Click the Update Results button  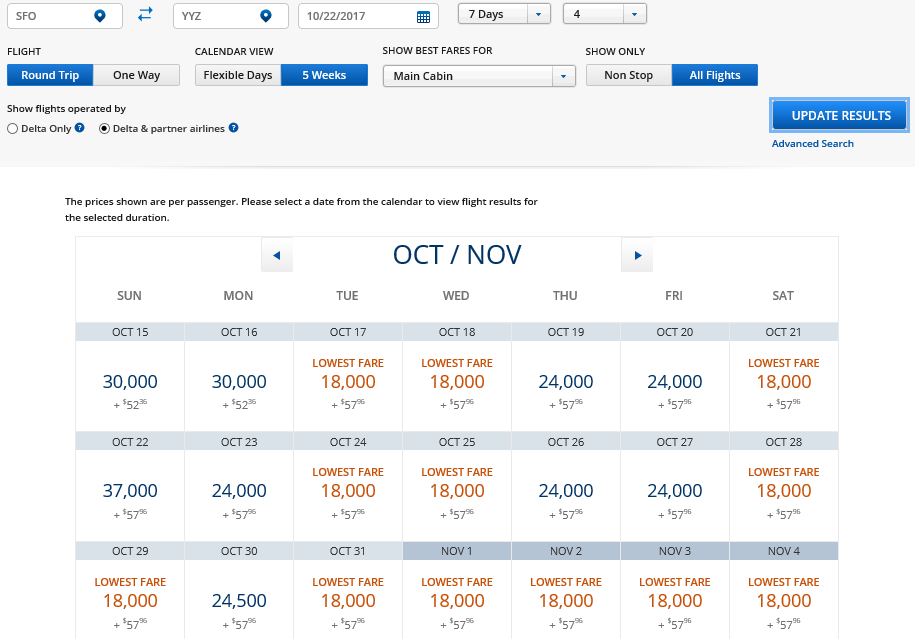pos(840,116)
